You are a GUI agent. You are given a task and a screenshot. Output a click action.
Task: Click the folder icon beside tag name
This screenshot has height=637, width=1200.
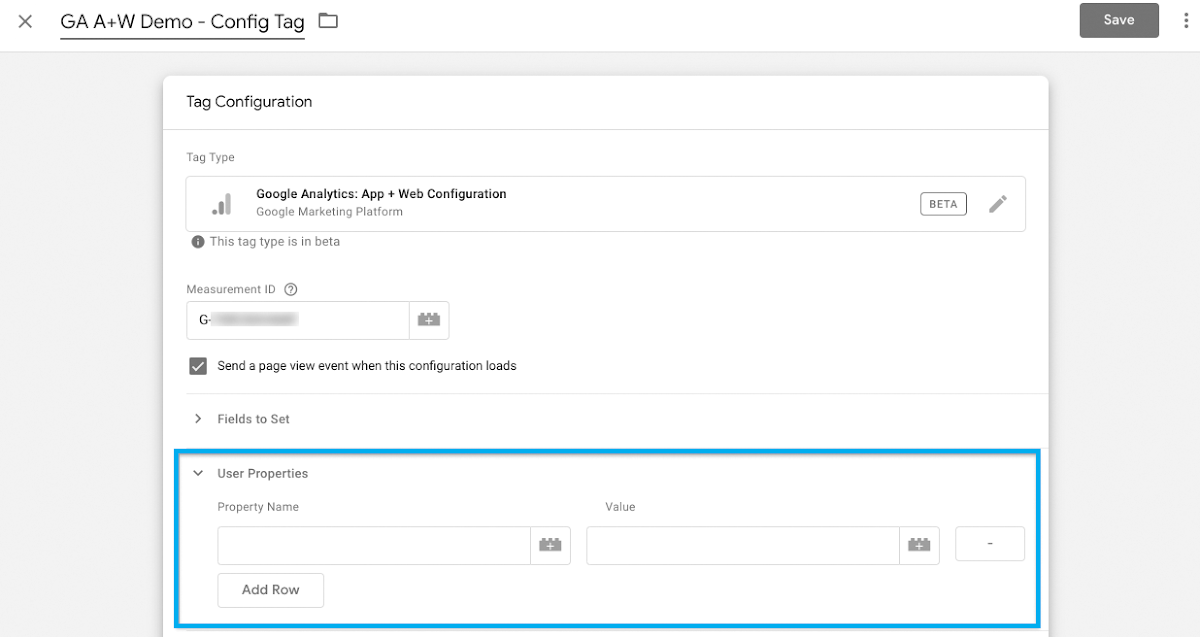tap(328, 21)
